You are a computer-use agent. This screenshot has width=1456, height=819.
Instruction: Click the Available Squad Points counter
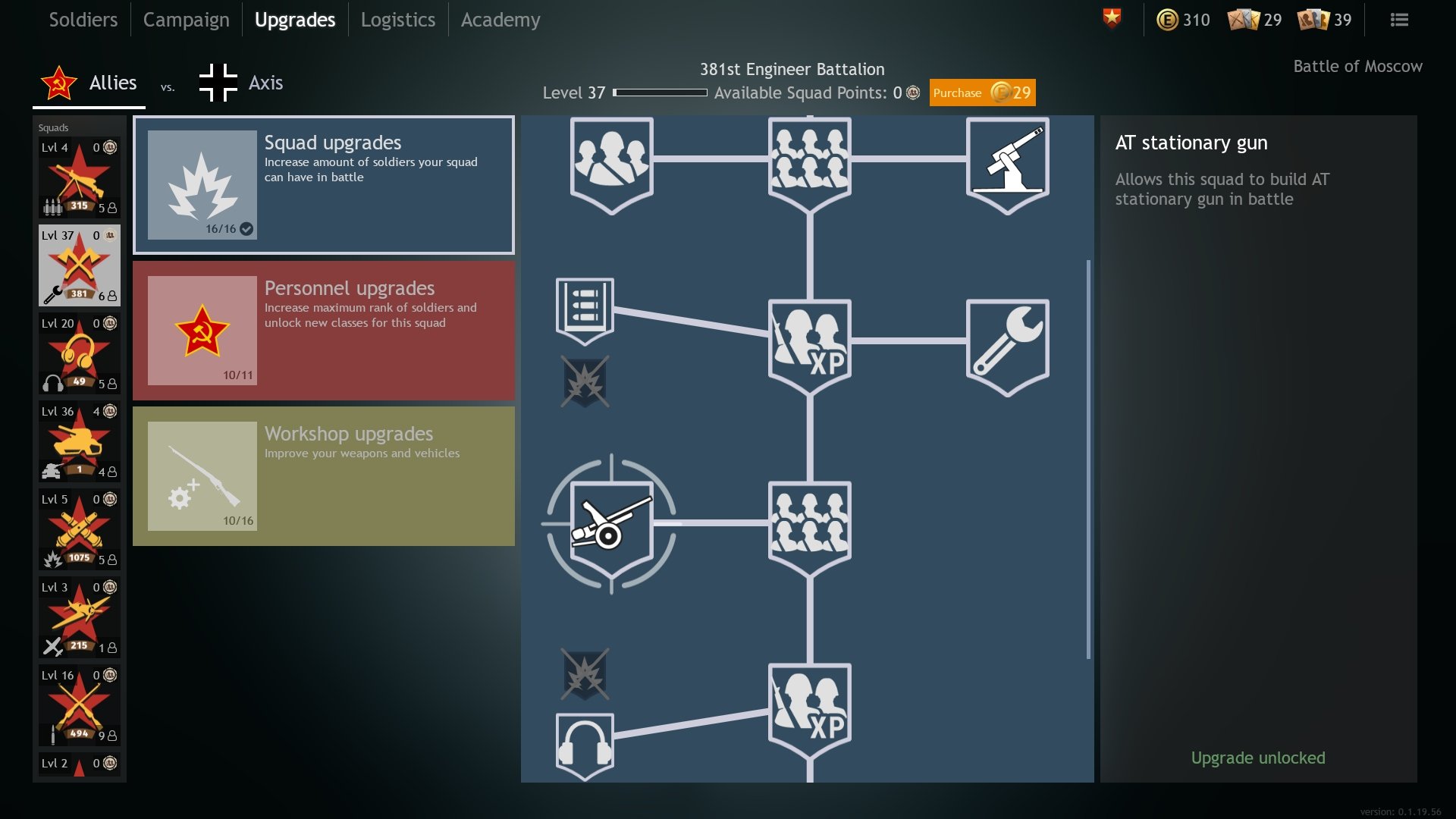(x=817, y=93)
